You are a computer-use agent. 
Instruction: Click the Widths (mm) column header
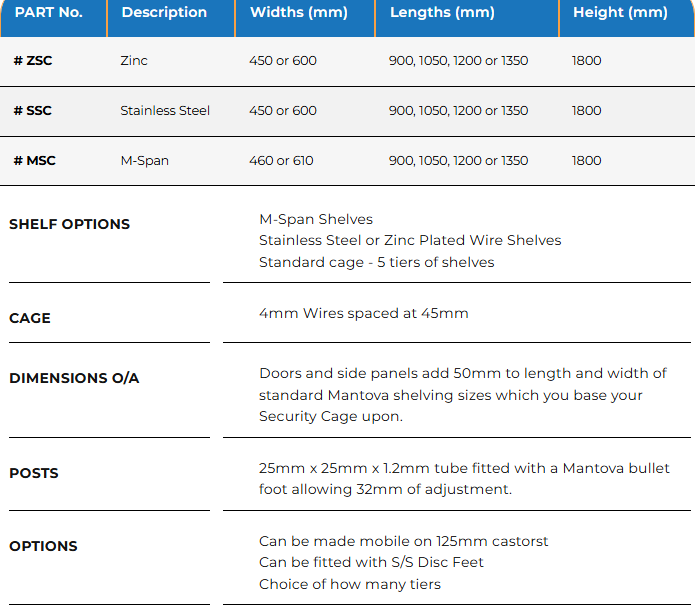(x=300, y=13)
